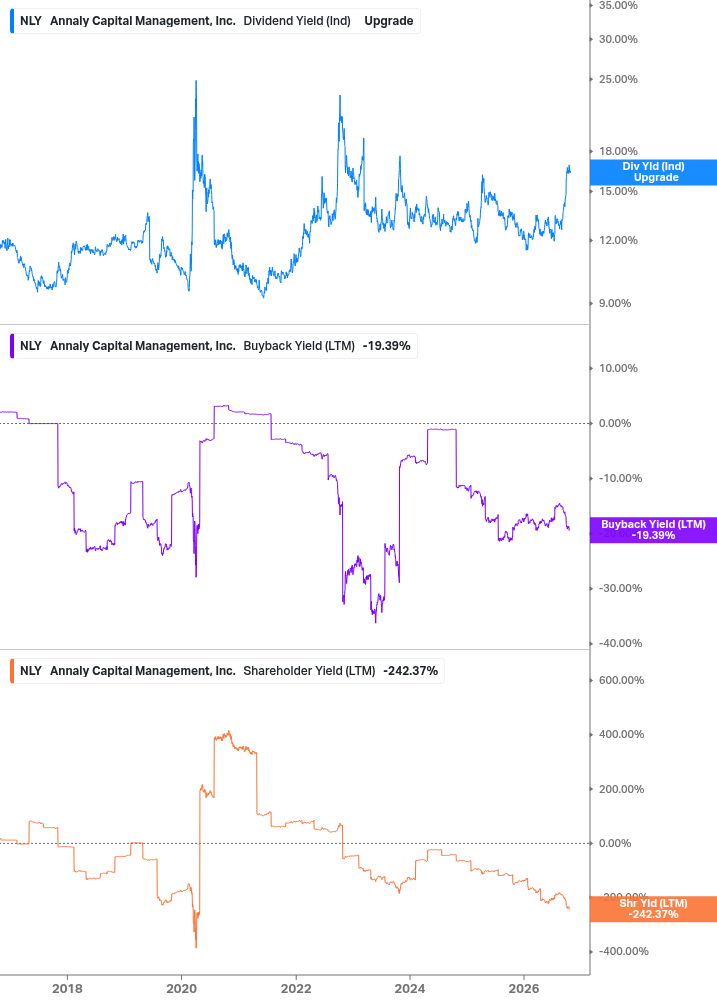The image size is (717, 1005).
Task: Click the 400.00% axis label
Action: coord(622,735)
